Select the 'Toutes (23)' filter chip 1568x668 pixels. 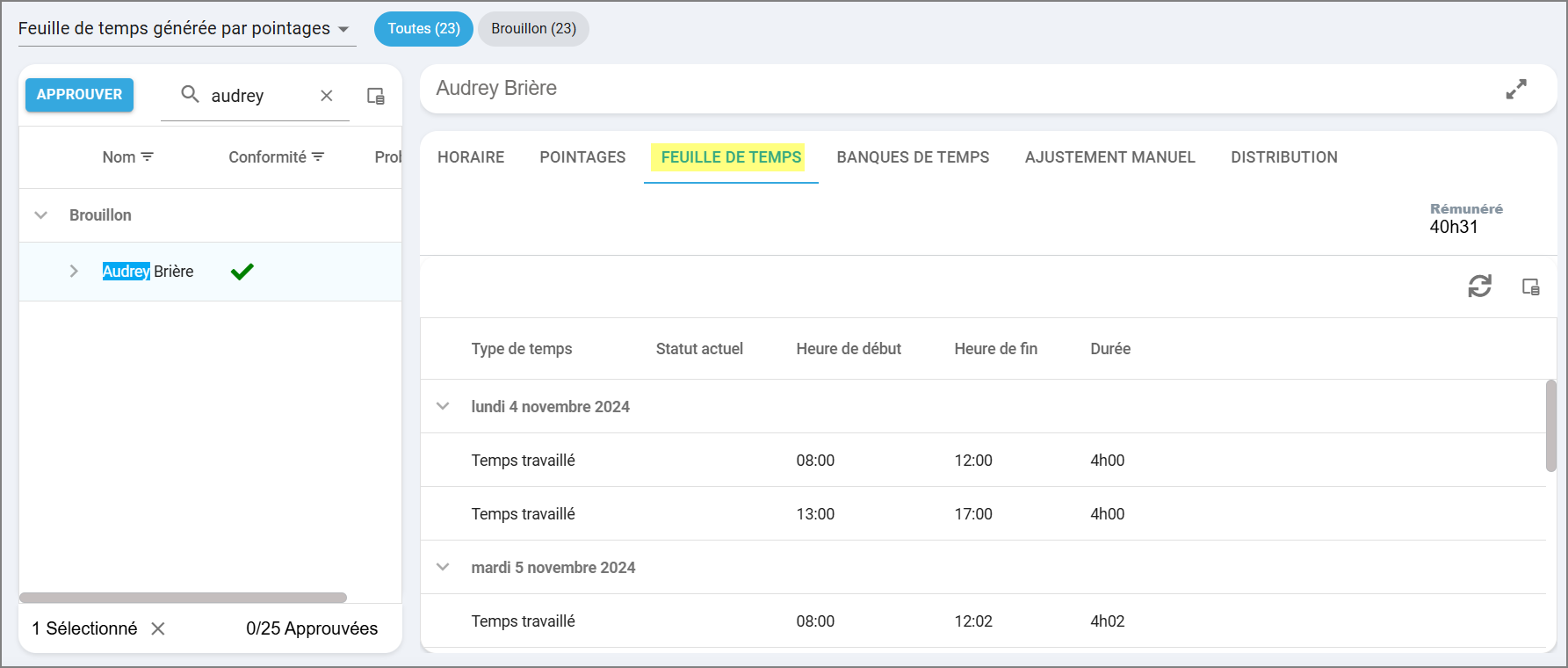coord(423,29)
